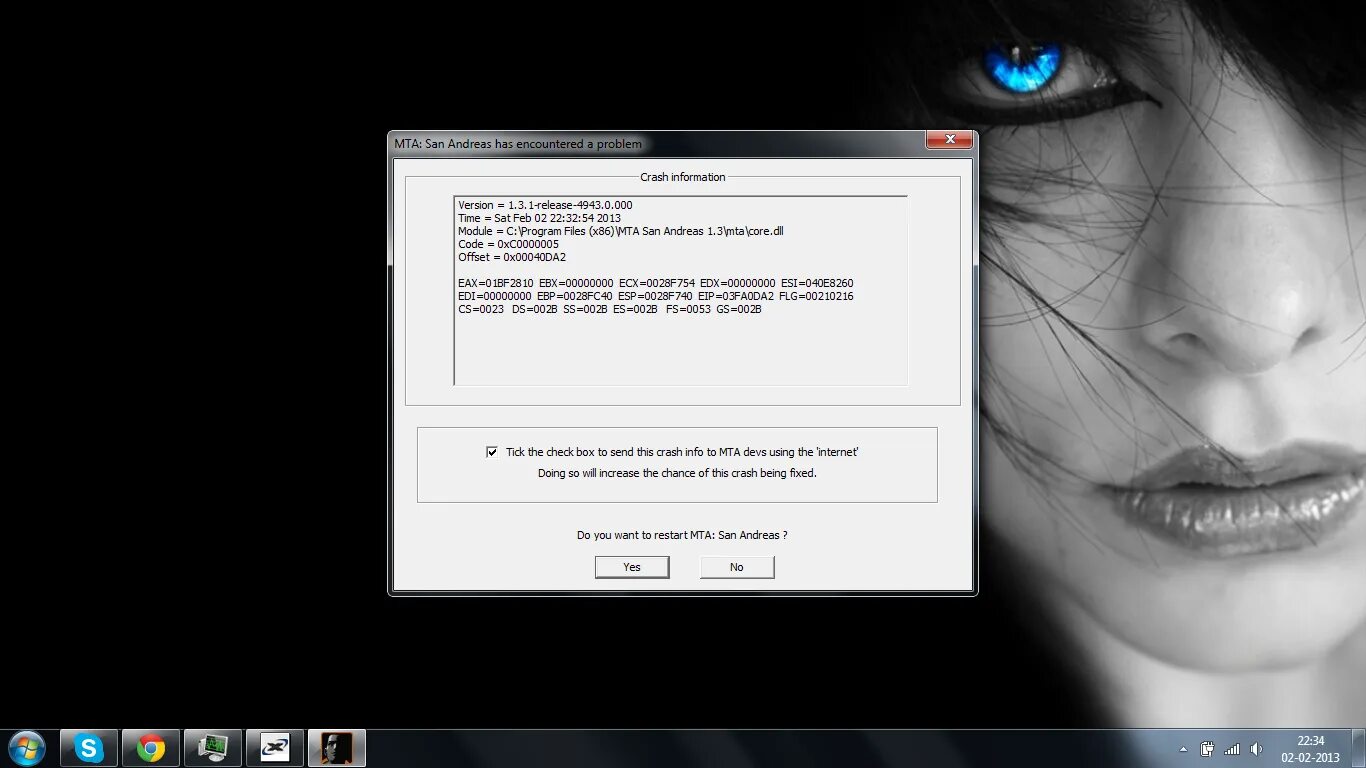Image resolution: width=1366 pixels, height=768 pixels.
Task: Click No to skip restarting MTA
Action: [737, 567]
